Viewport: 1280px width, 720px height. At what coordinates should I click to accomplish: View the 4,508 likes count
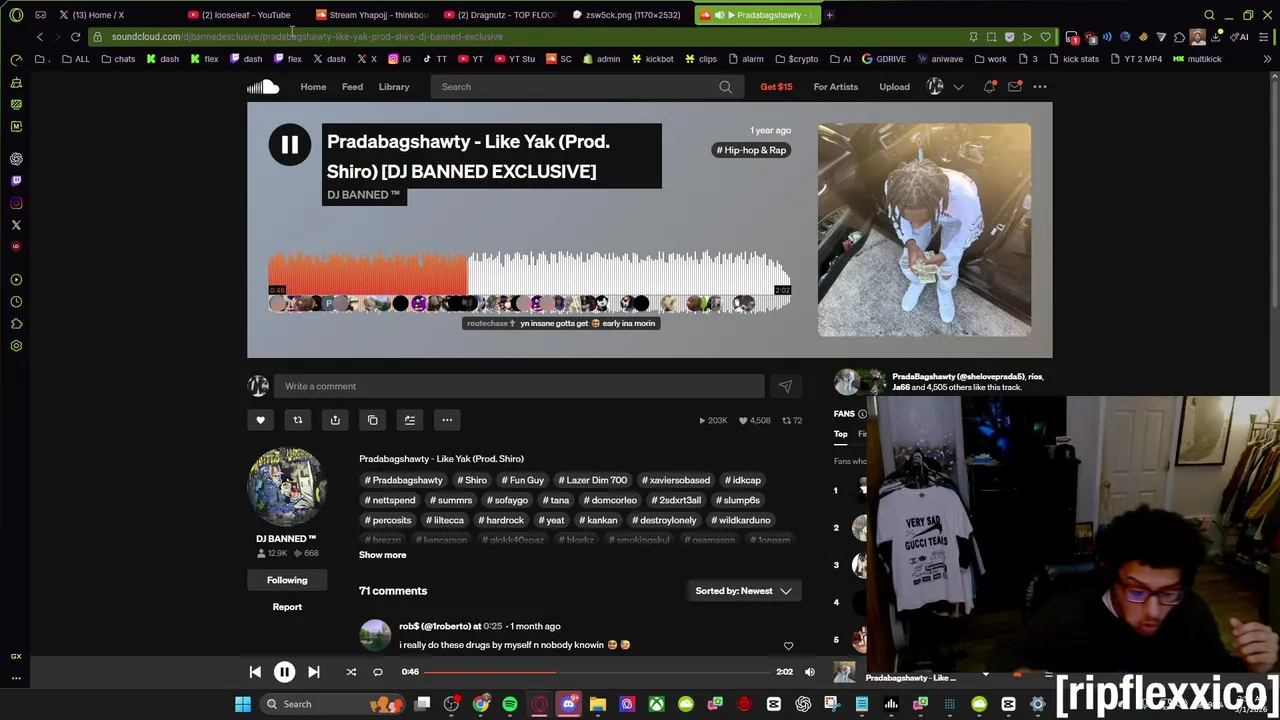click(754, 421)
